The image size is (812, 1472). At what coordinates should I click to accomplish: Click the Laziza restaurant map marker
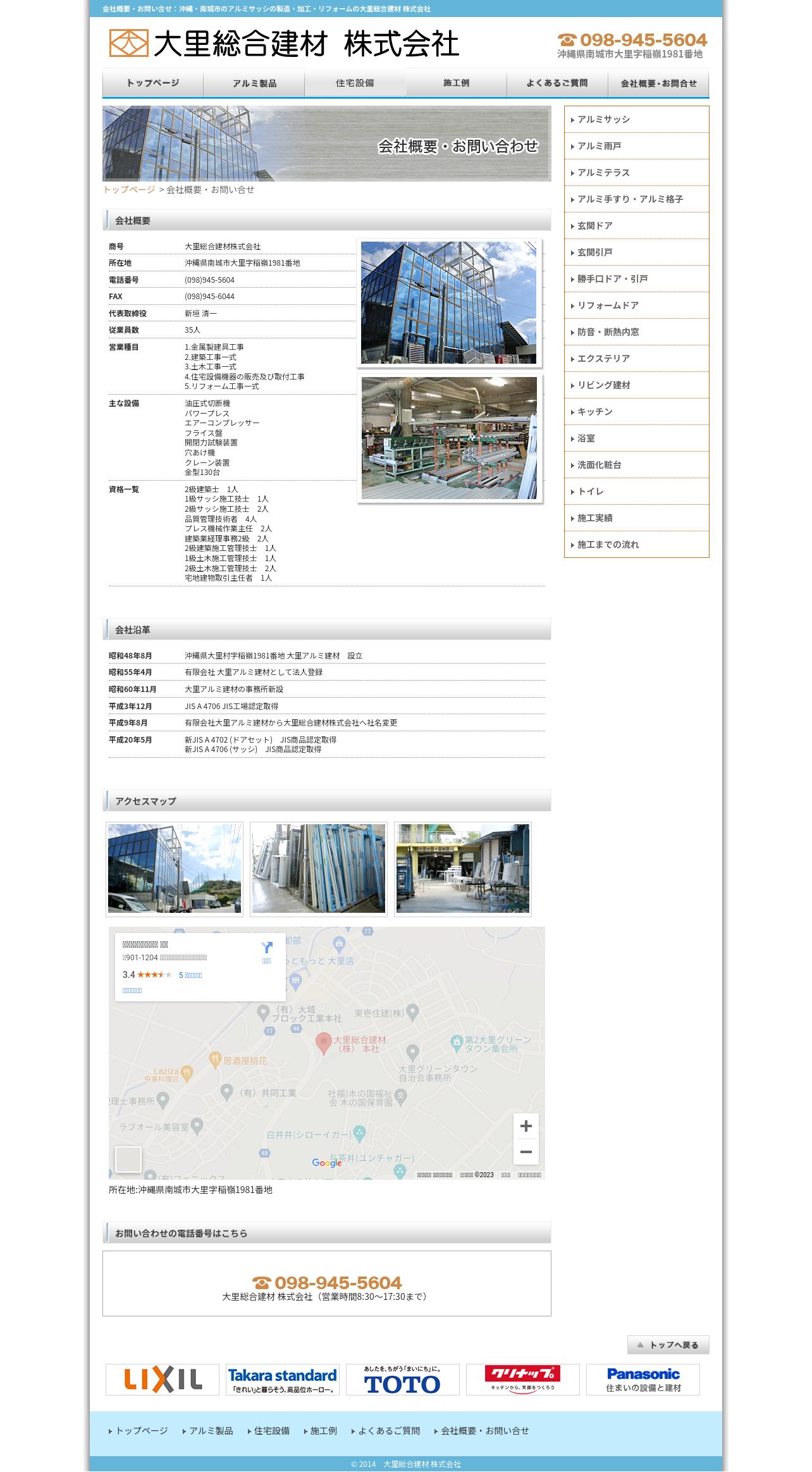187,1073
